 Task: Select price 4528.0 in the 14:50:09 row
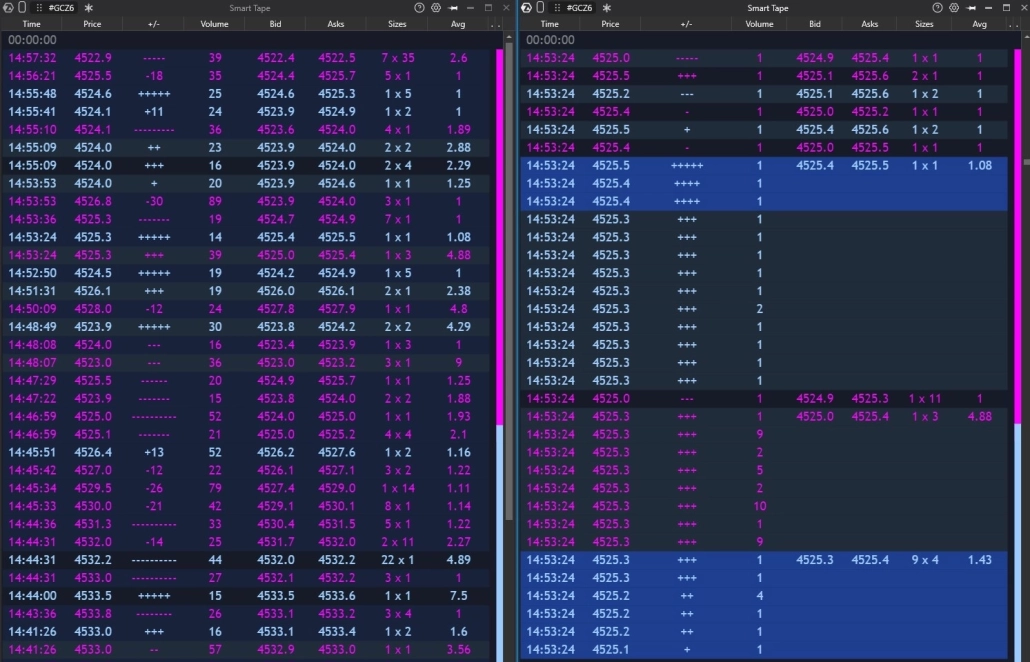pyautogui.click(x=93, y=309)
